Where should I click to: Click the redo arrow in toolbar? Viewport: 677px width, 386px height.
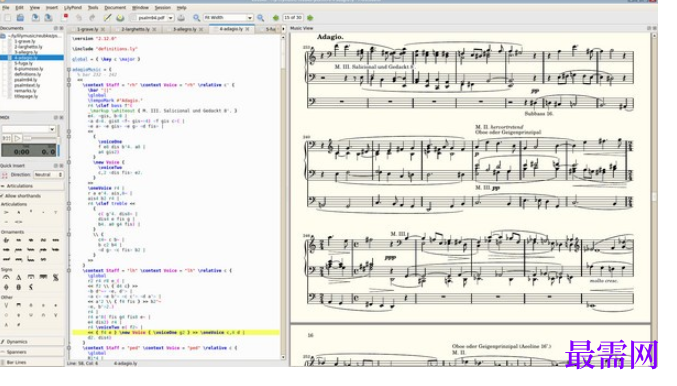92,18
